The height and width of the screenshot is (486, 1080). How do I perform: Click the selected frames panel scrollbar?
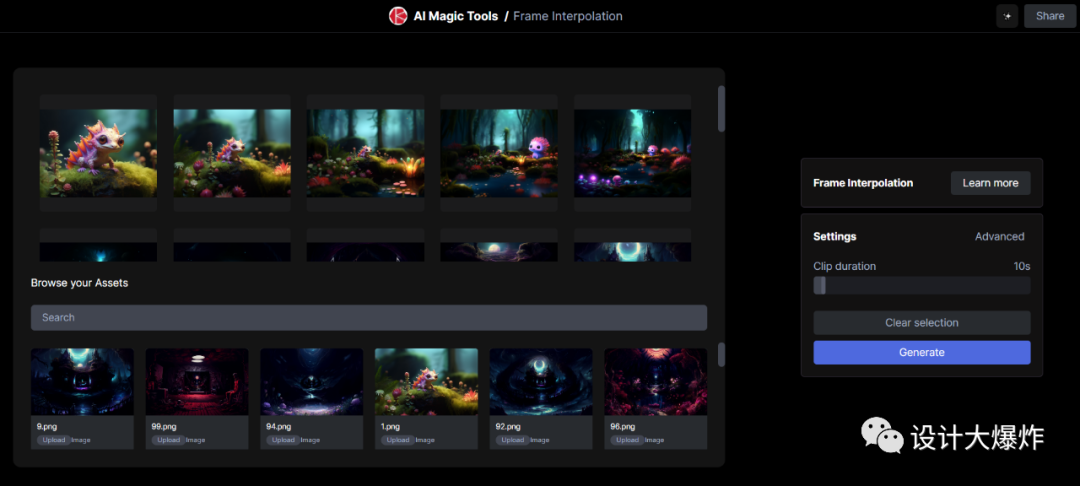pyautogui.click(x=722, y=109)
